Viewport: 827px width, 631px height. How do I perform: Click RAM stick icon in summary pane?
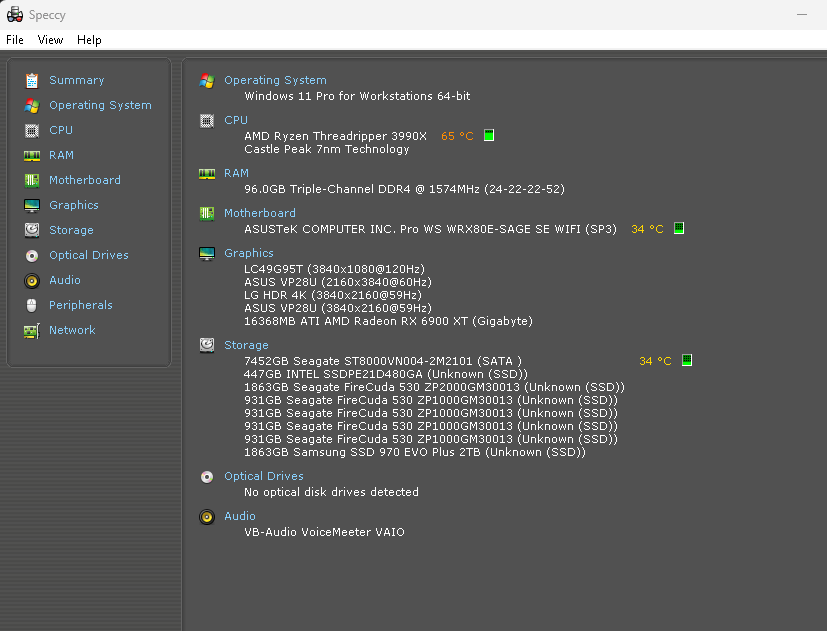tap(207, 174)
